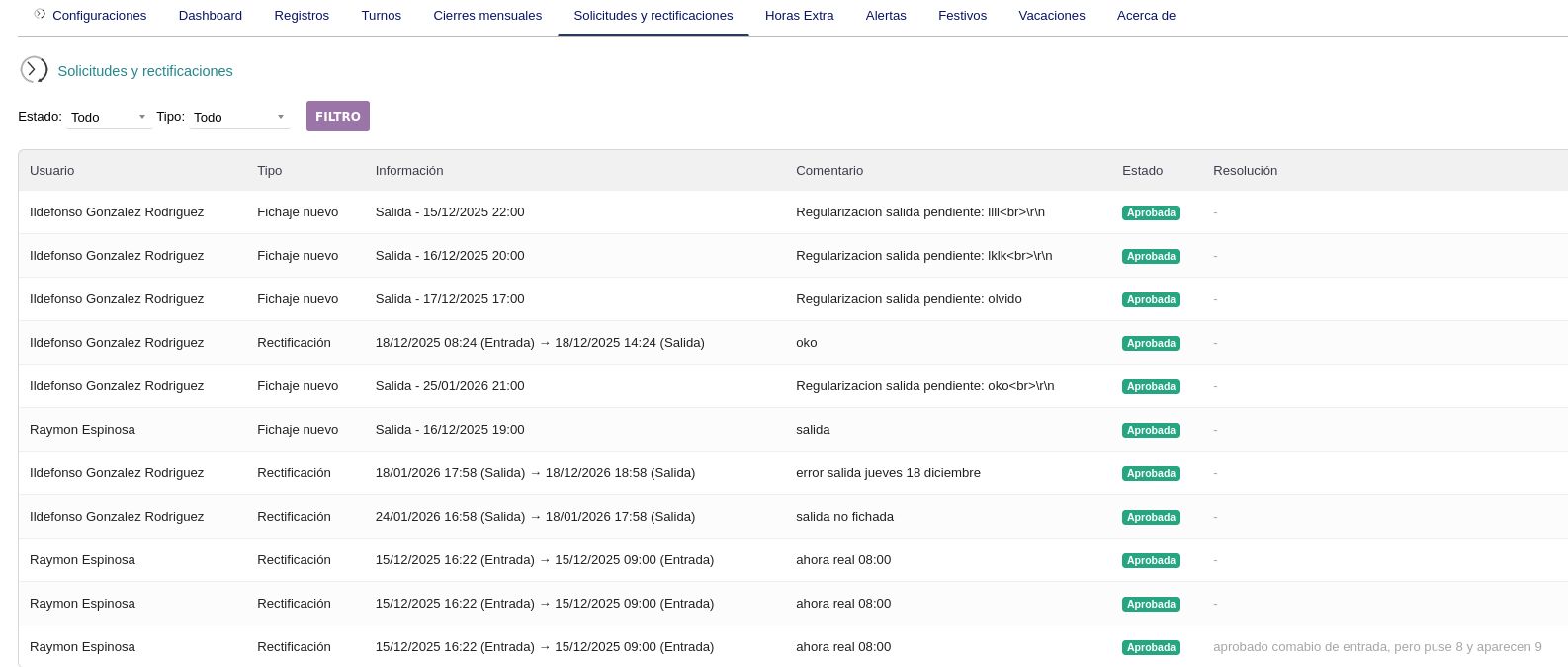The image size is (1568, 667).
Task: Open the Vacaciones tab
Action: pos(1051,16)
